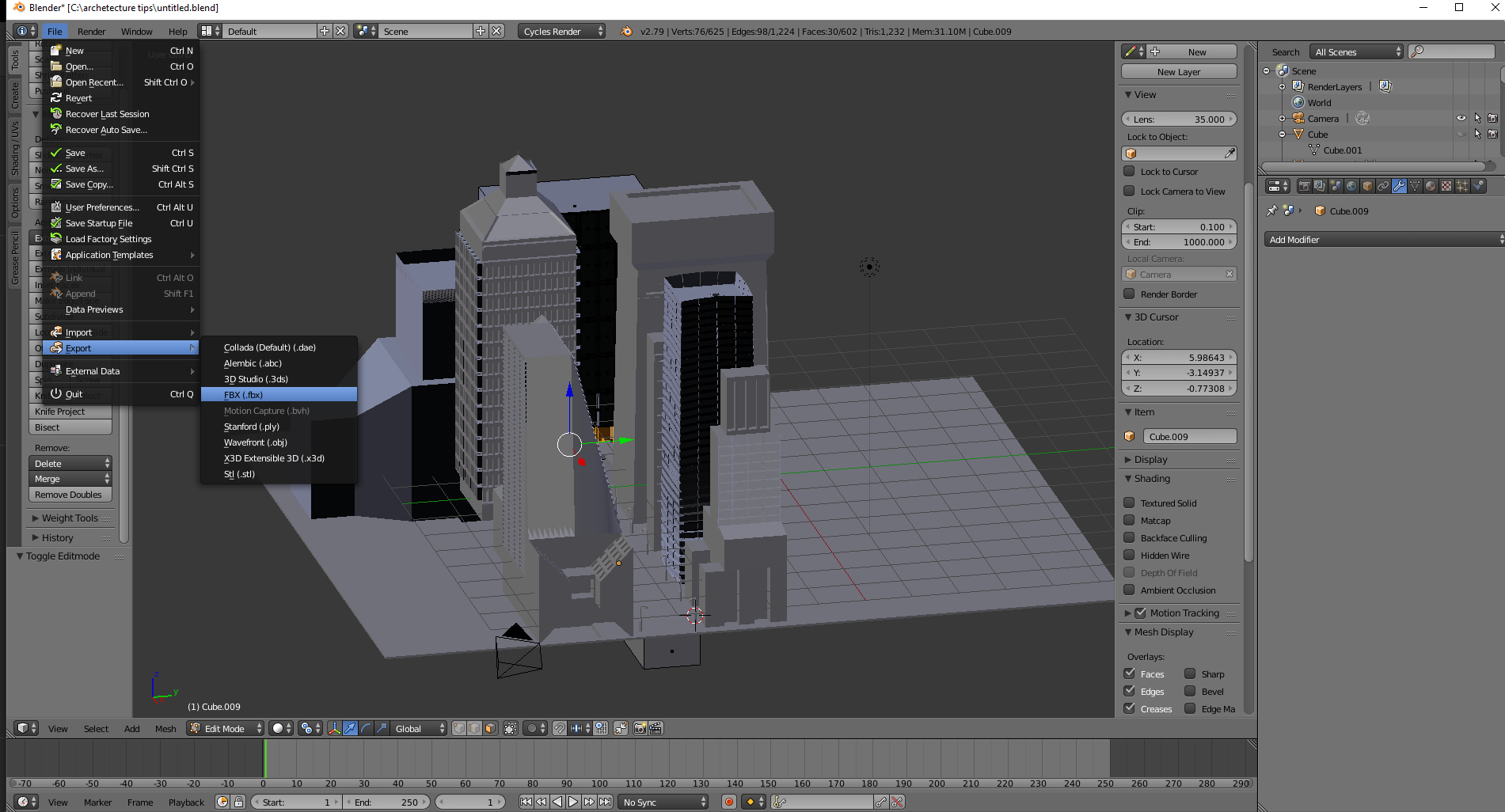1505x812 pixels.
Task: Open the Particles properties tab sparkle icon
Action: 1462,186
